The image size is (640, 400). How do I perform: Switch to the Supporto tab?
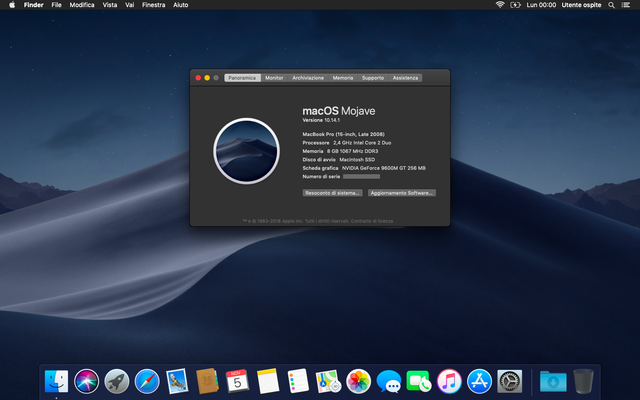(x=373, y=78)
